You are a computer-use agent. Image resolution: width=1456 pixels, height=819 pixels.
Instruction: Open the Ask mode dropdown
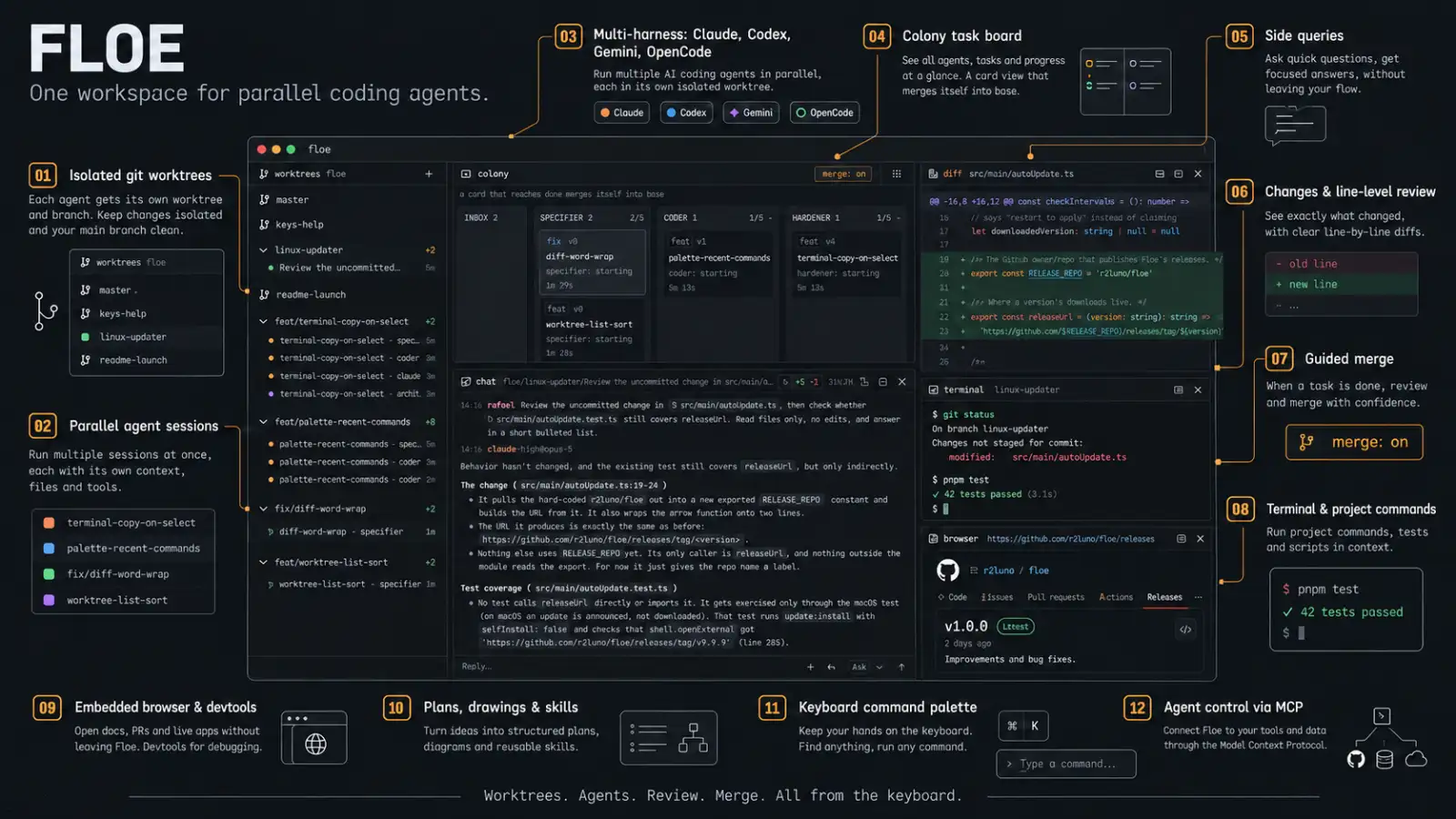point(866,667)
